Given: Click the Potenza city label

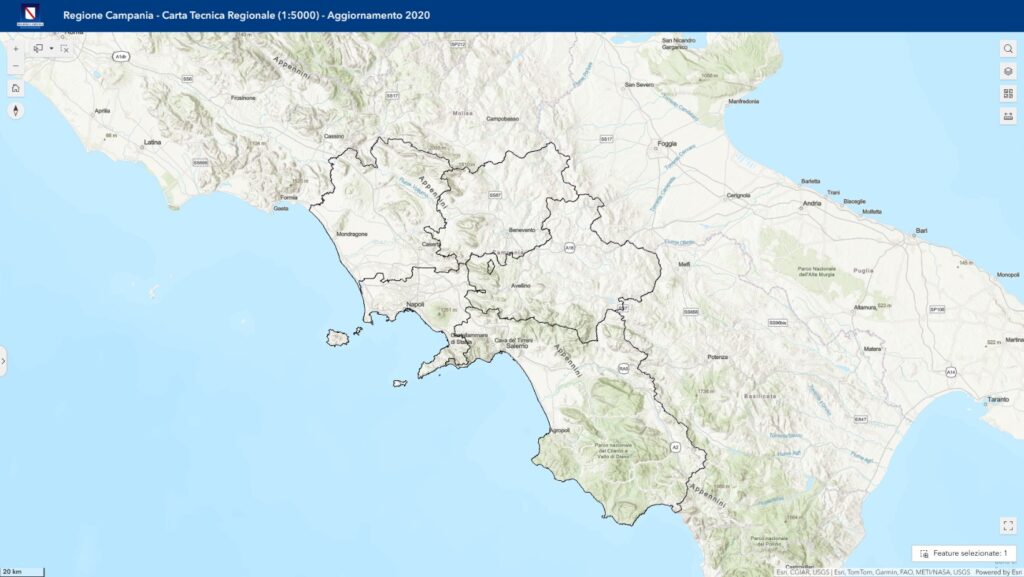Looking at the screenshot, I should point(718,357).
